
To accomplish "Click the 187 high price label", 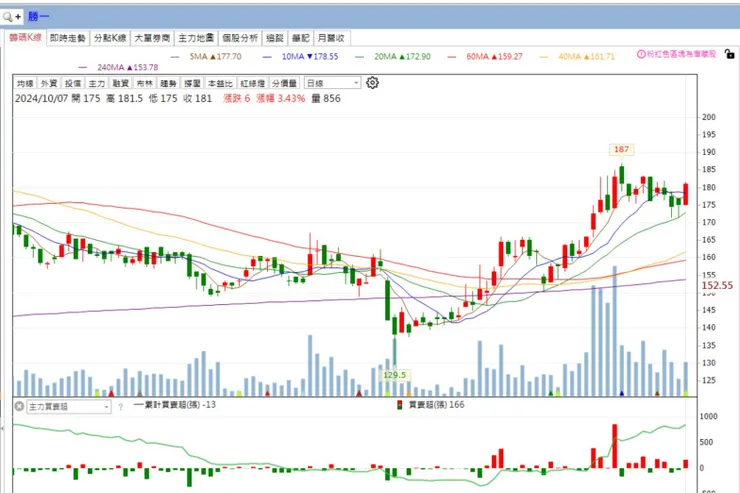I will click(x=621, y=150).
